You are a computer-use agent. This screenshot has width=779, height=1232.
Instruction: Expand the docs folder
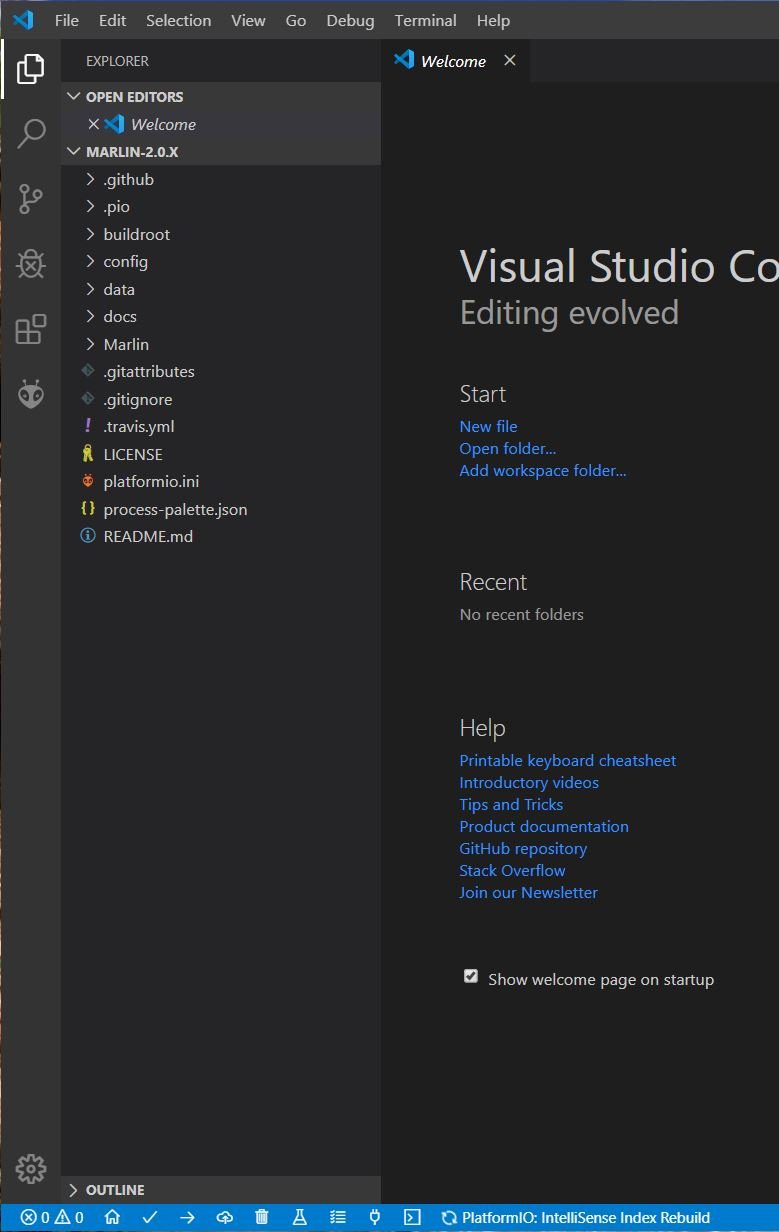click(x=221, y=317)
